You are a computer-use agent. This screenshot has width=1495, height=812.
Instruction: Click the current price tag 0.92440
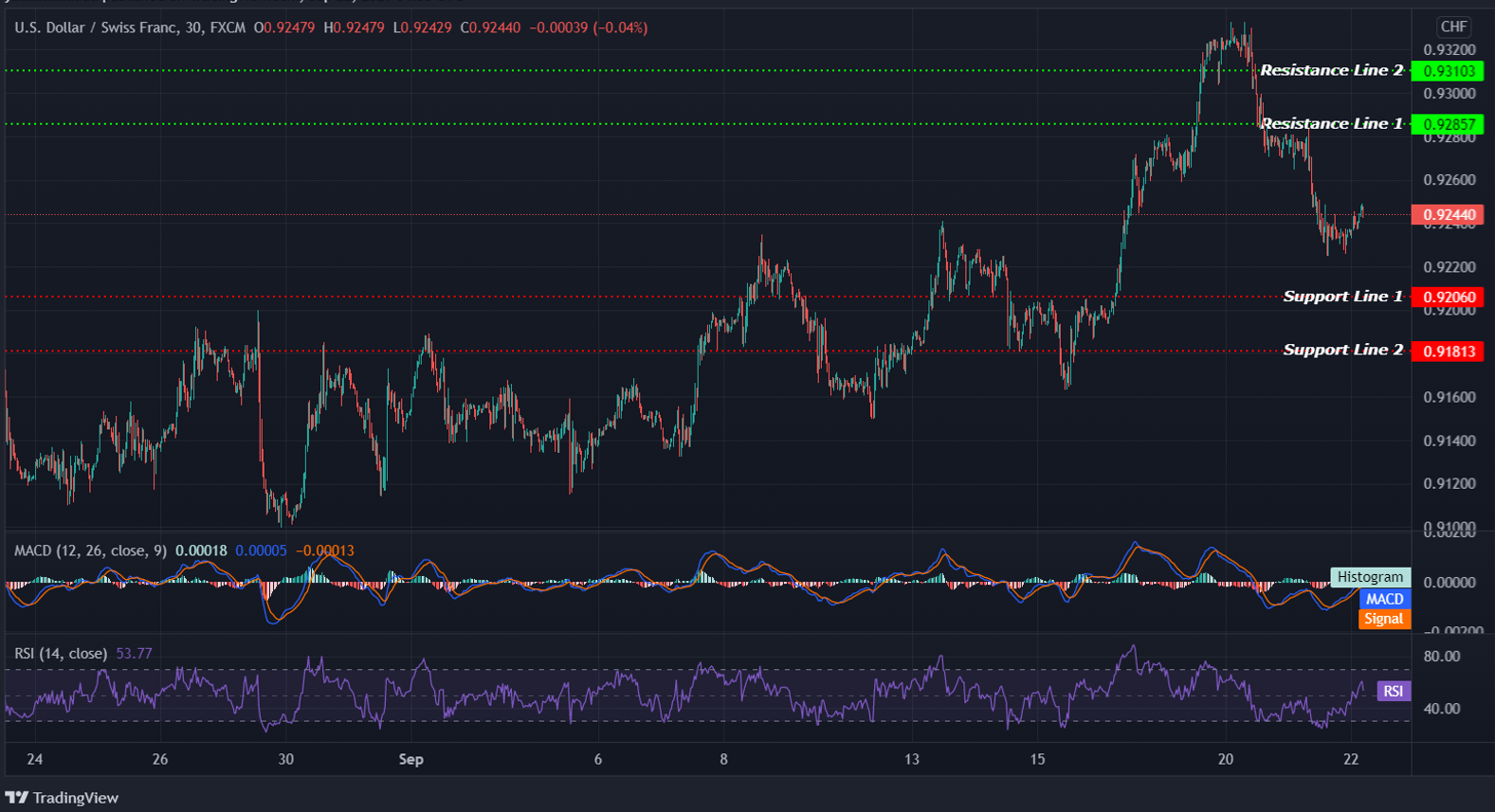pos(1448,215)
